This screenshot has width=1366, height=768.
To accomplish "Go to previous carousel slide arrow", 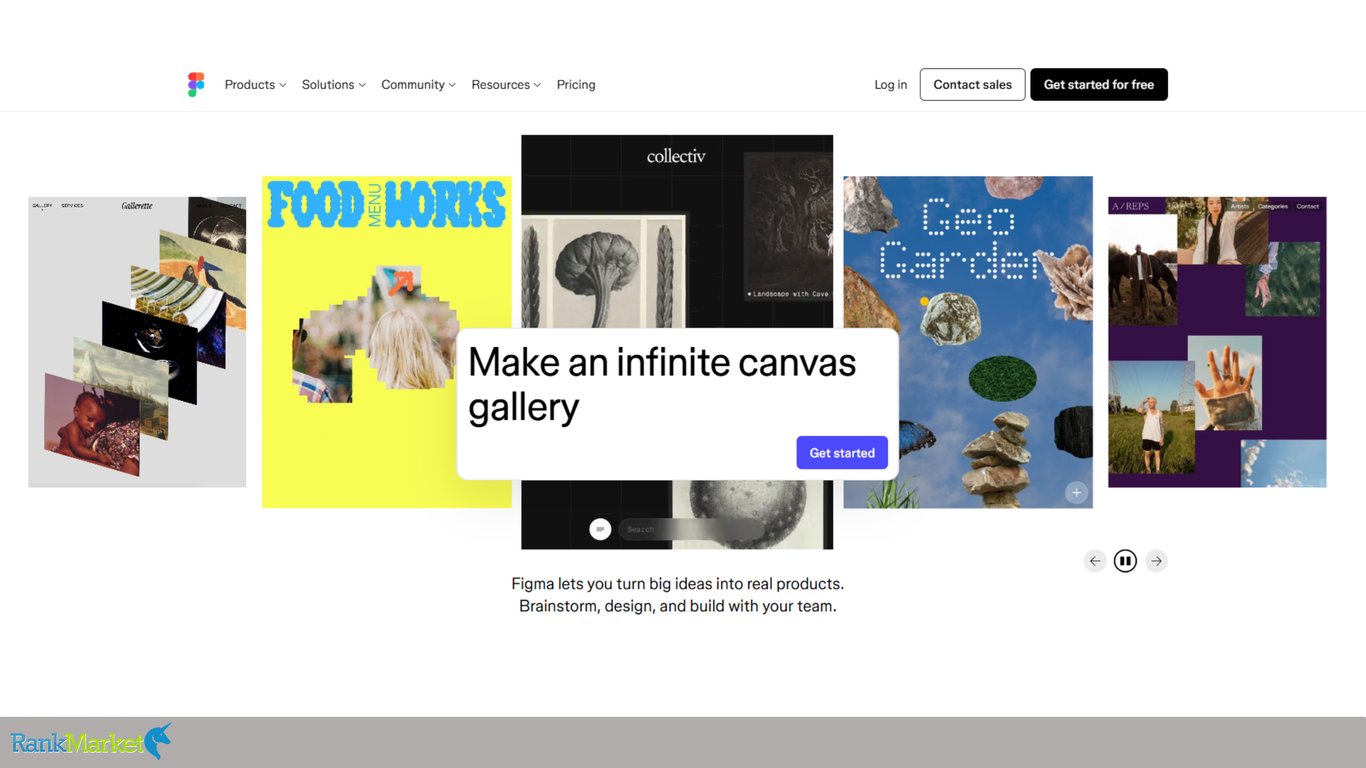I will click(1095, 561).
